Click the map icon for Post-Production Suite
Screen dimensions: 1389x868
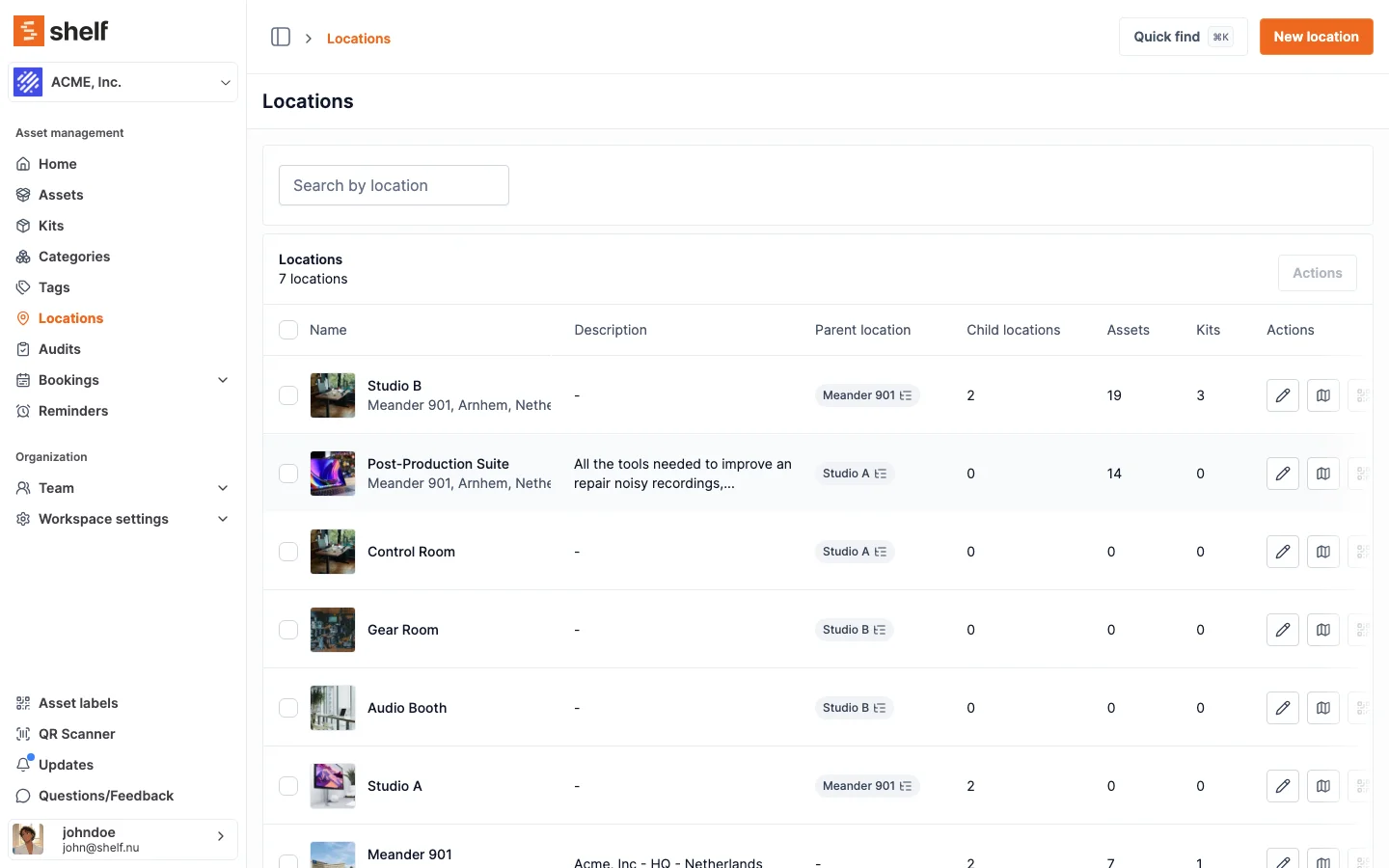pos(1322,474)
